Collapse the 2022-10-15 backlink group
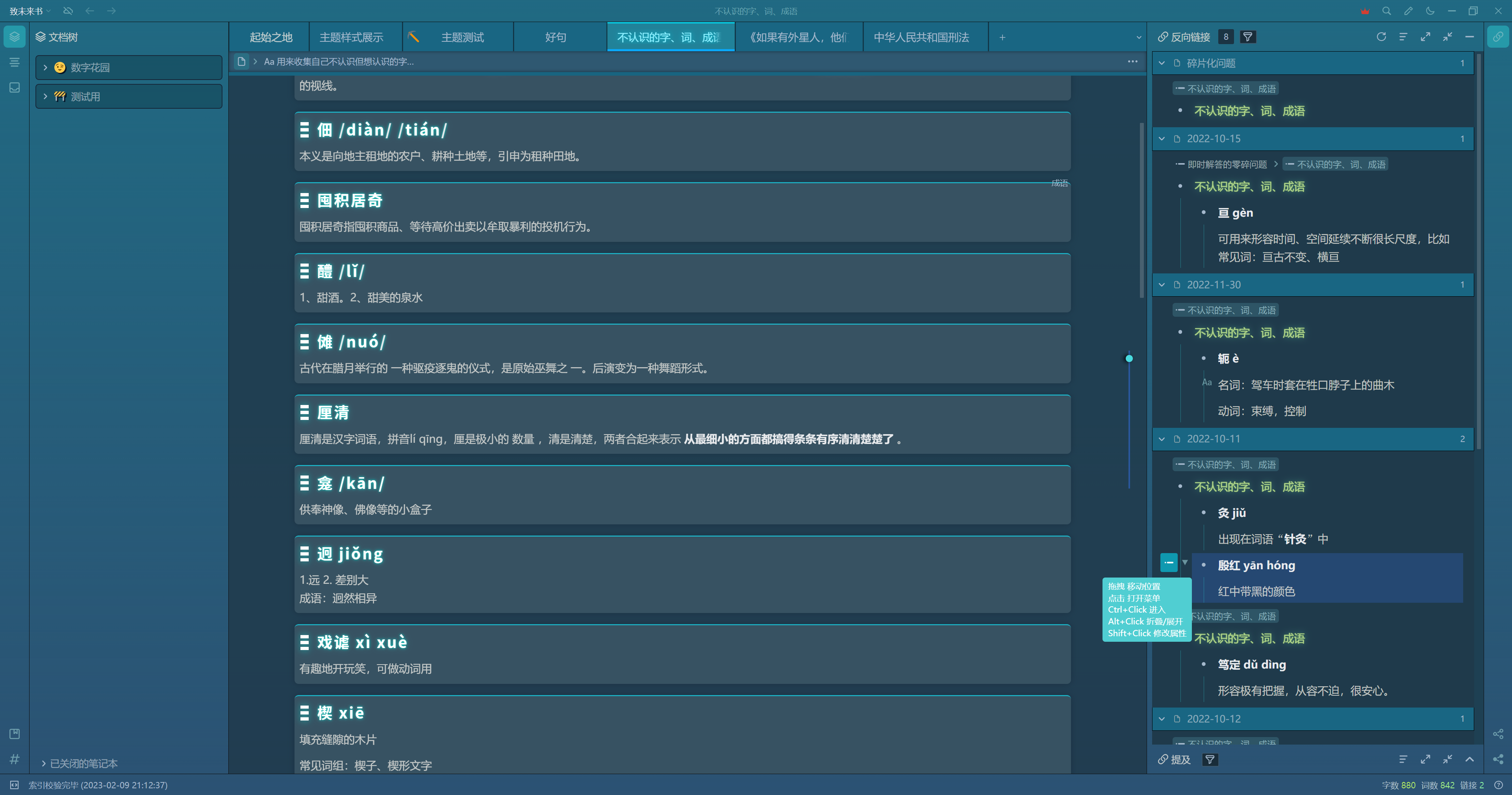The image size is (1512, 795). coord(1162,139)
